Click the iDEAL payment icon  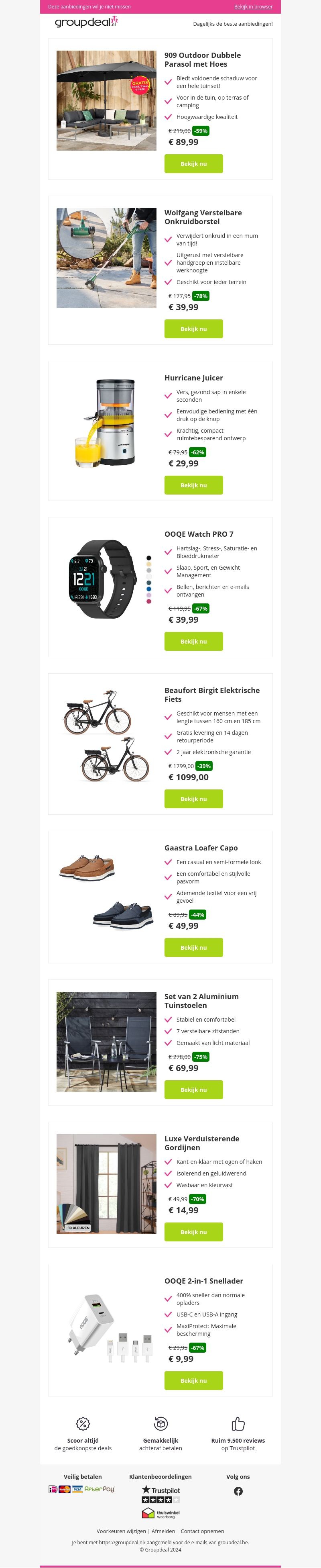coord(53,1490)
